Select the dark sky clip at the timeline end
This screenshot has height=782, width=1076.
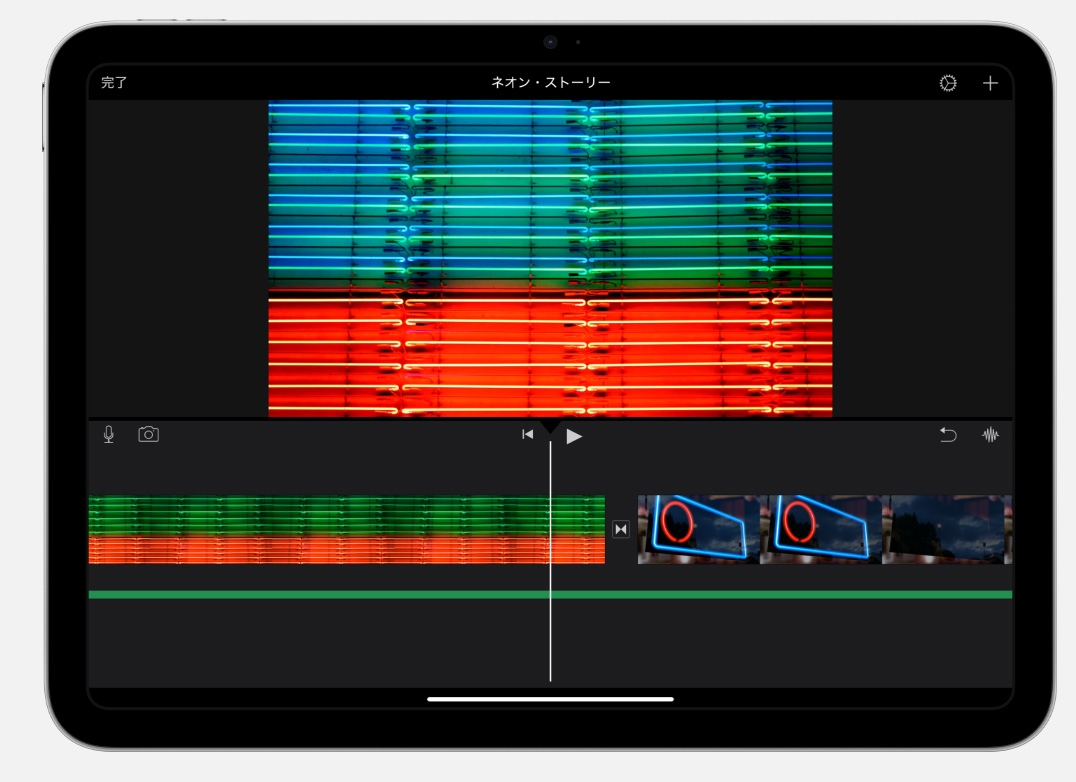(x=945, y=529)
